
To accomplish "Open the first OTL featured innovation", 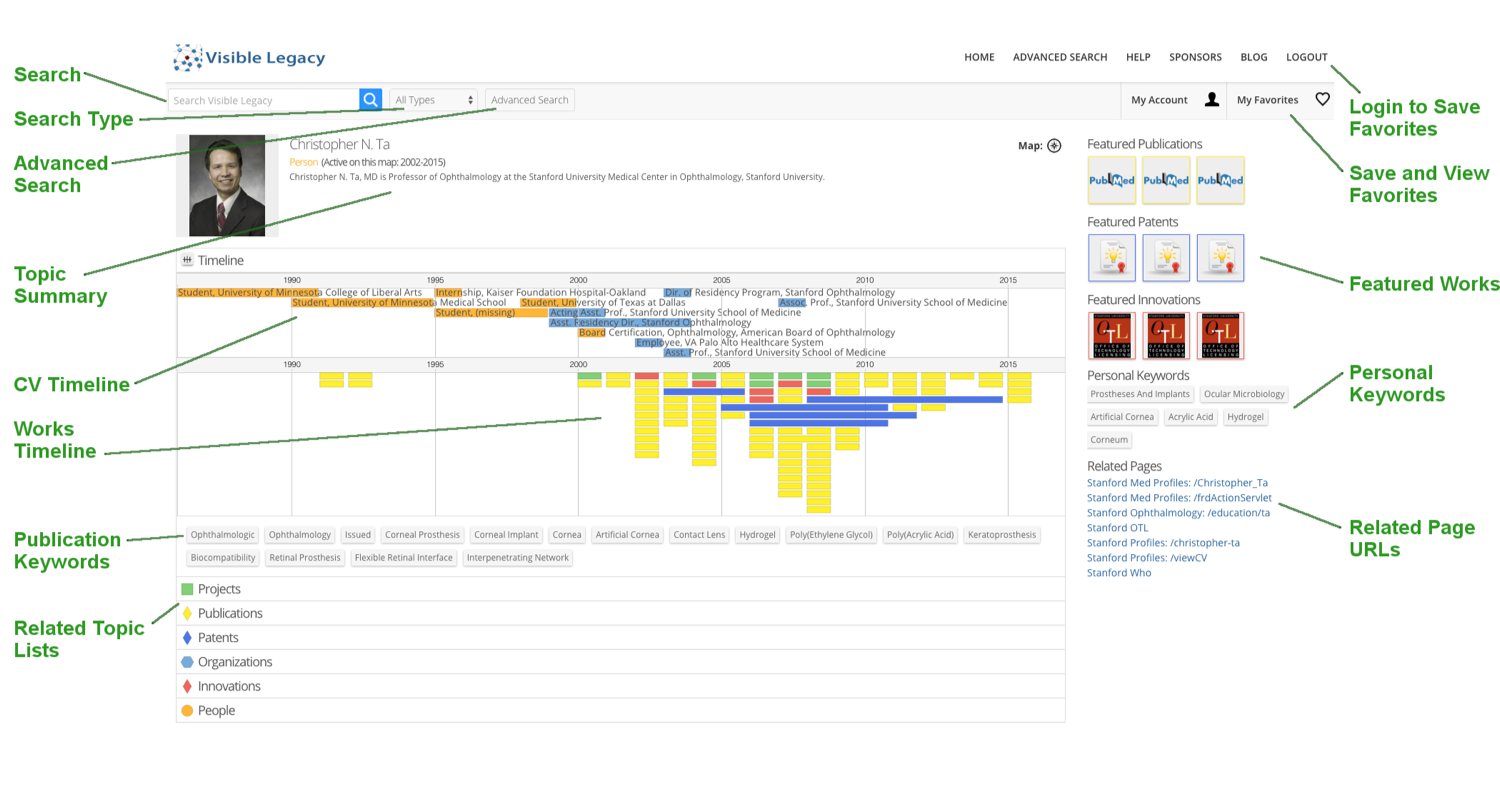I will (1111, 336).
